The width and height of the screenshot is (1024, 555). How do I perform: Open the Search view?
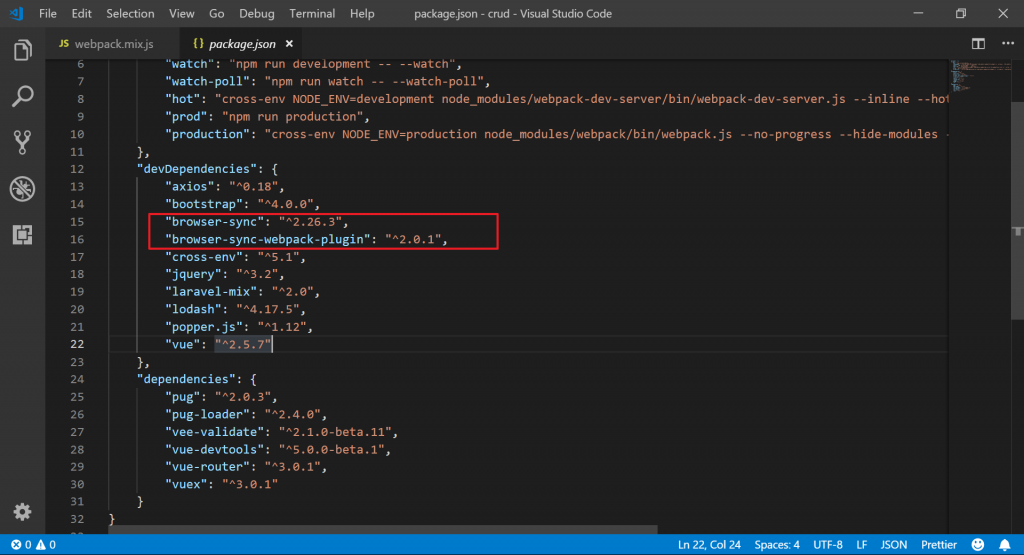click(x=22, y=96)
